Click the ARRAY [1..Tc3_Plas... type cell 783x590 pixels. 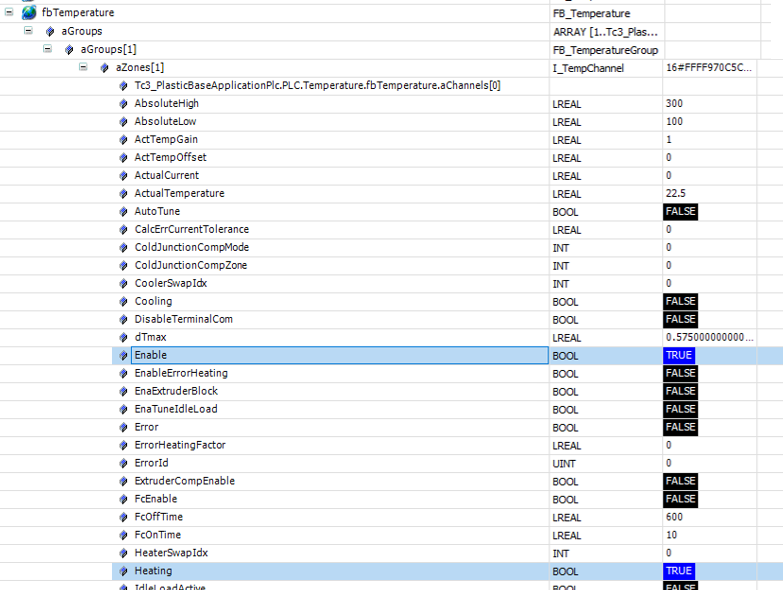tap(605, 32)
